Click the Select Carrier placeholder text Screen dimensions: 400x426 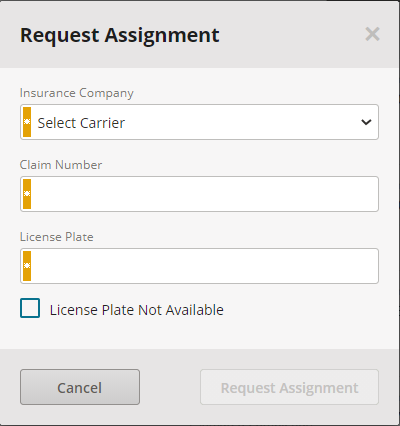point(81,123)
